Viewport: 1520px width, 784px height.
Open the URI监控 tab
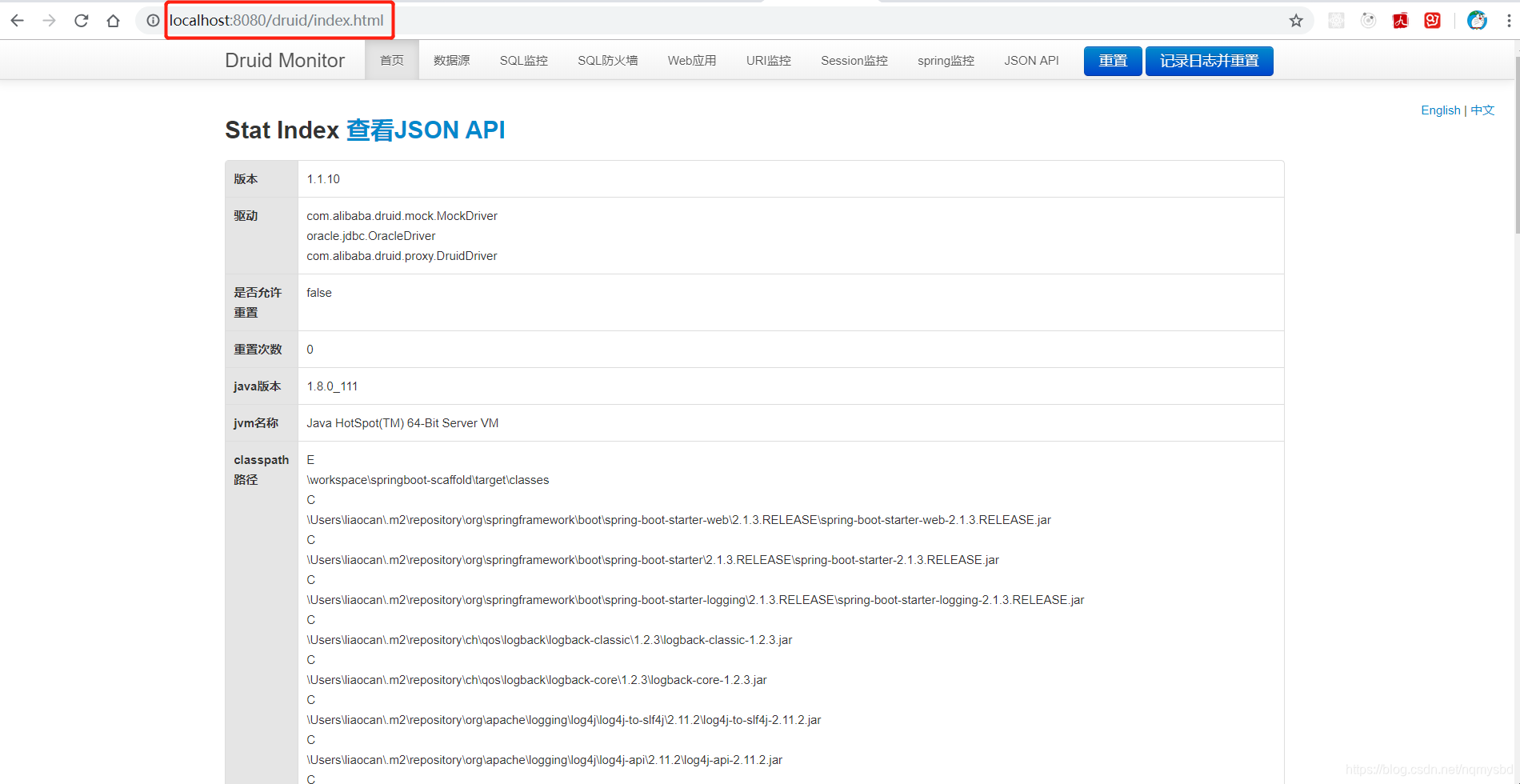(x=769, y=61)
